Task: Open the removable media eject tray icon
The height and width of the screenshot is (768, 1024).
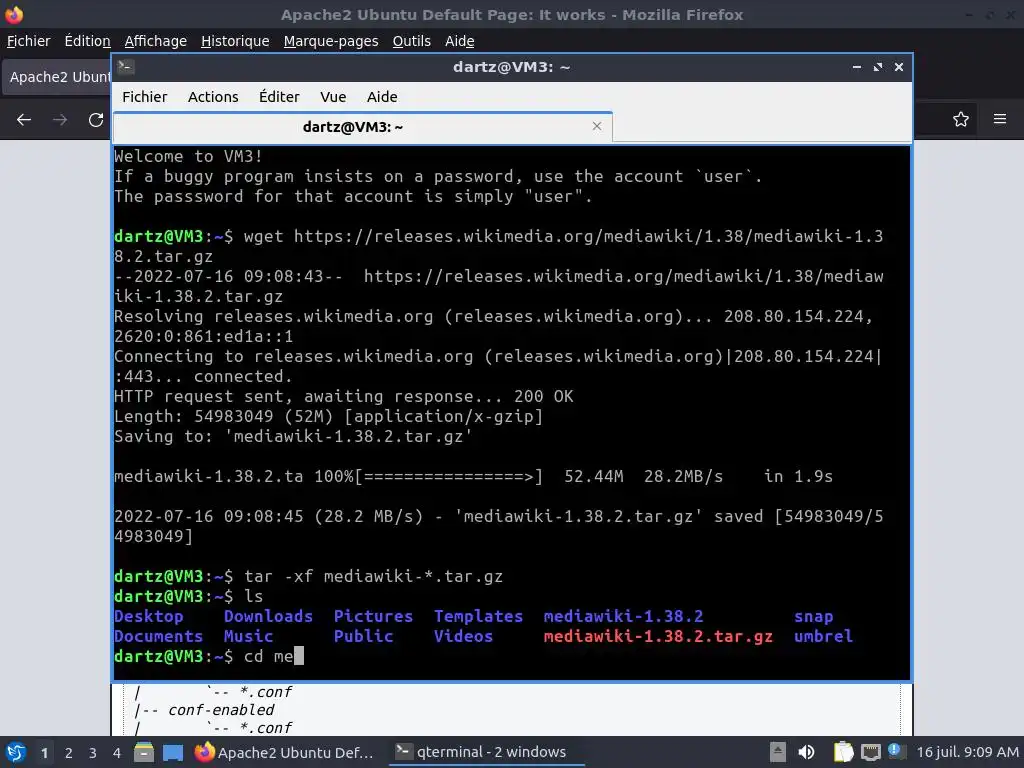Action: pyautogui.click(x=777, y=752)
